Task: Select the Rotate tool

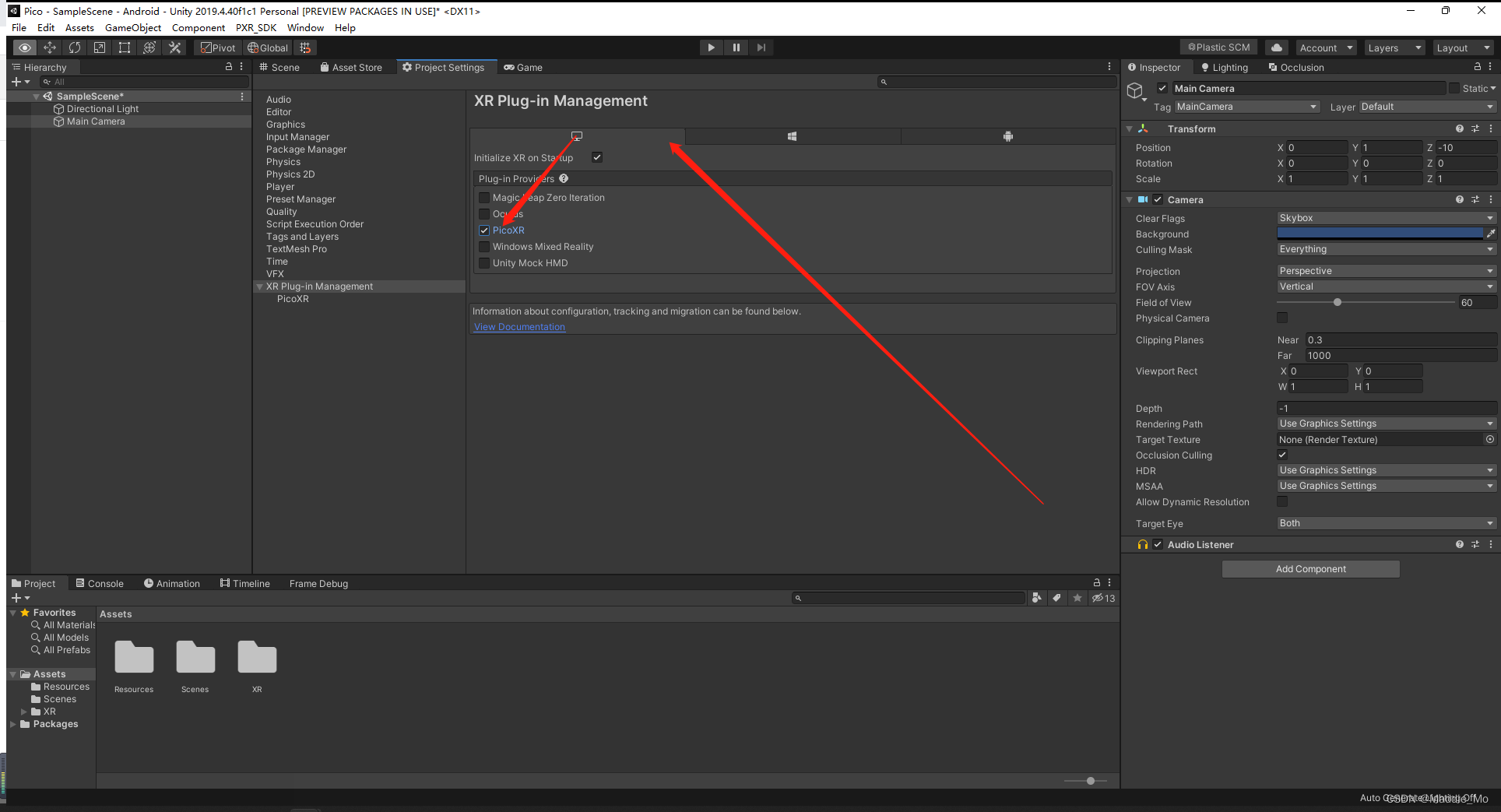Action: pos(75,47)
